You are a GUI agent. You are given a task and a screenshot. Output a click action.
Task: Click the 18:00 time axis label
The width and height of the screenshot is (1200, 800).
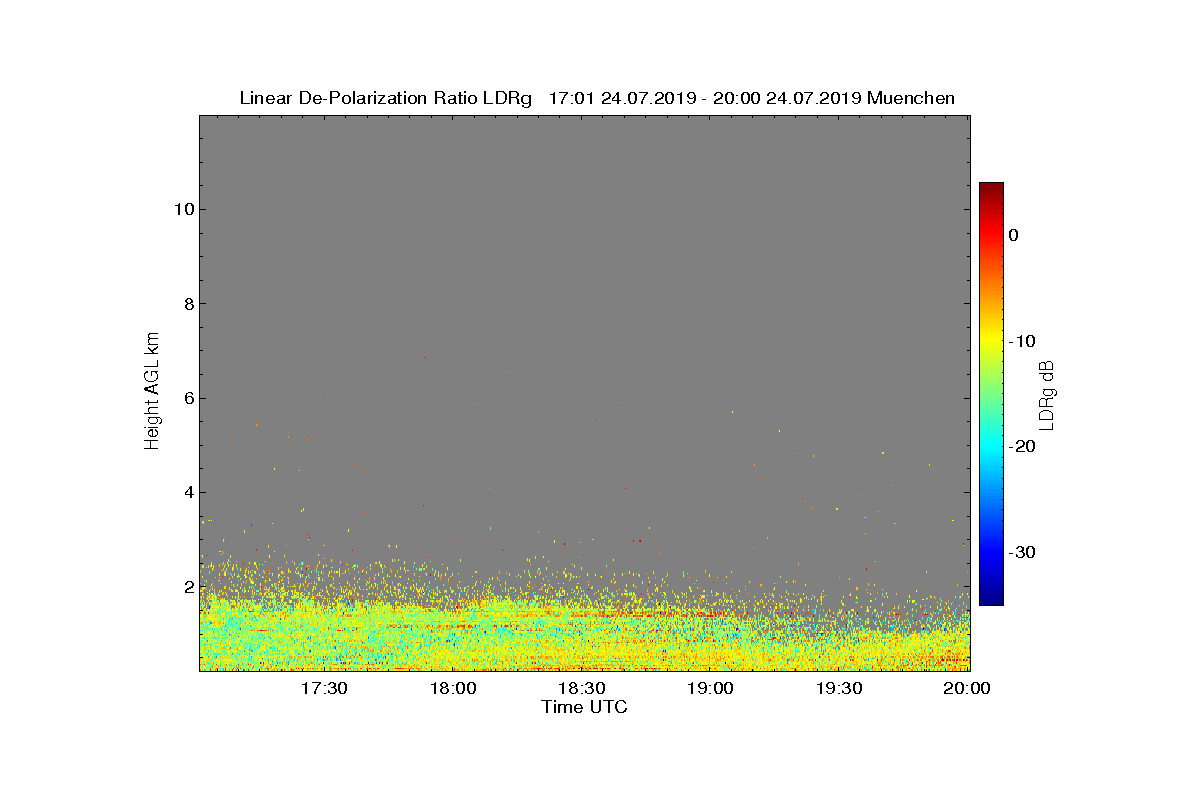click(453, 689)
